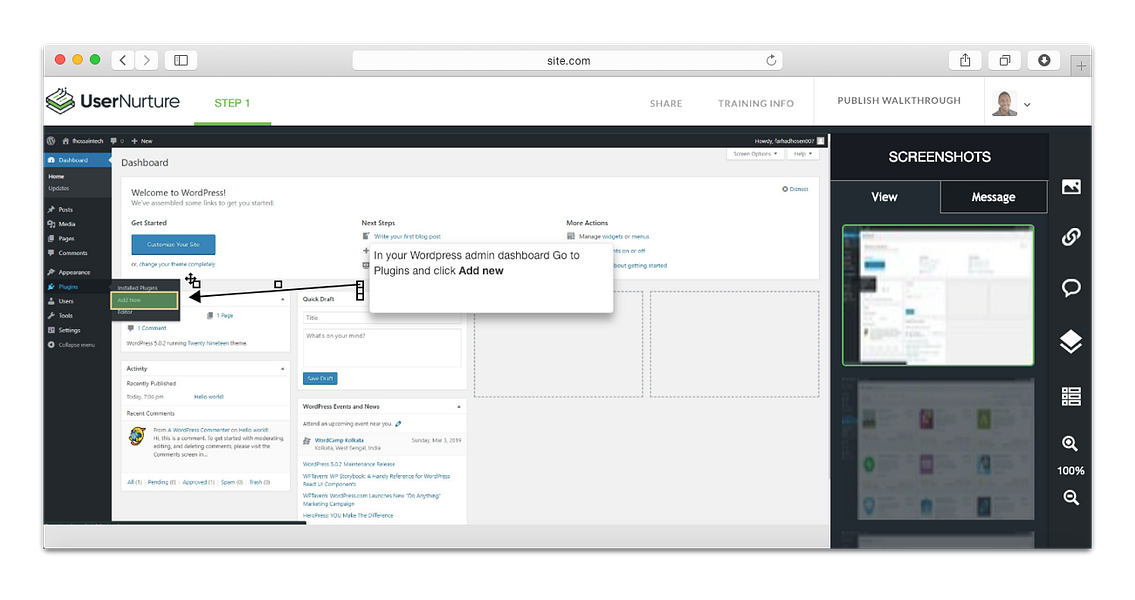Open Safari downloads button
Image resolution: width=1135 pixels, height=600 pixels.
tap(1044, 60)
